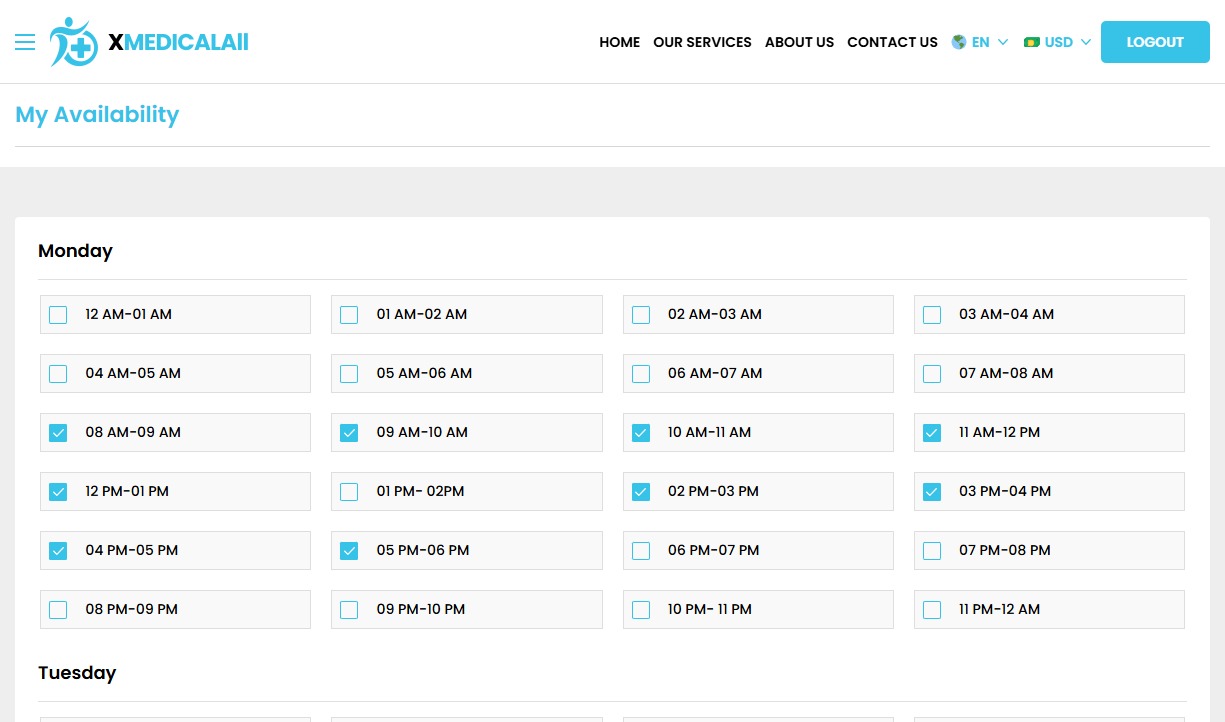Enable the Monday 12 AM-01 AM slot
Image resolution: width=1225 pixels, height=722 pixels.
click(x=58, y=314)
